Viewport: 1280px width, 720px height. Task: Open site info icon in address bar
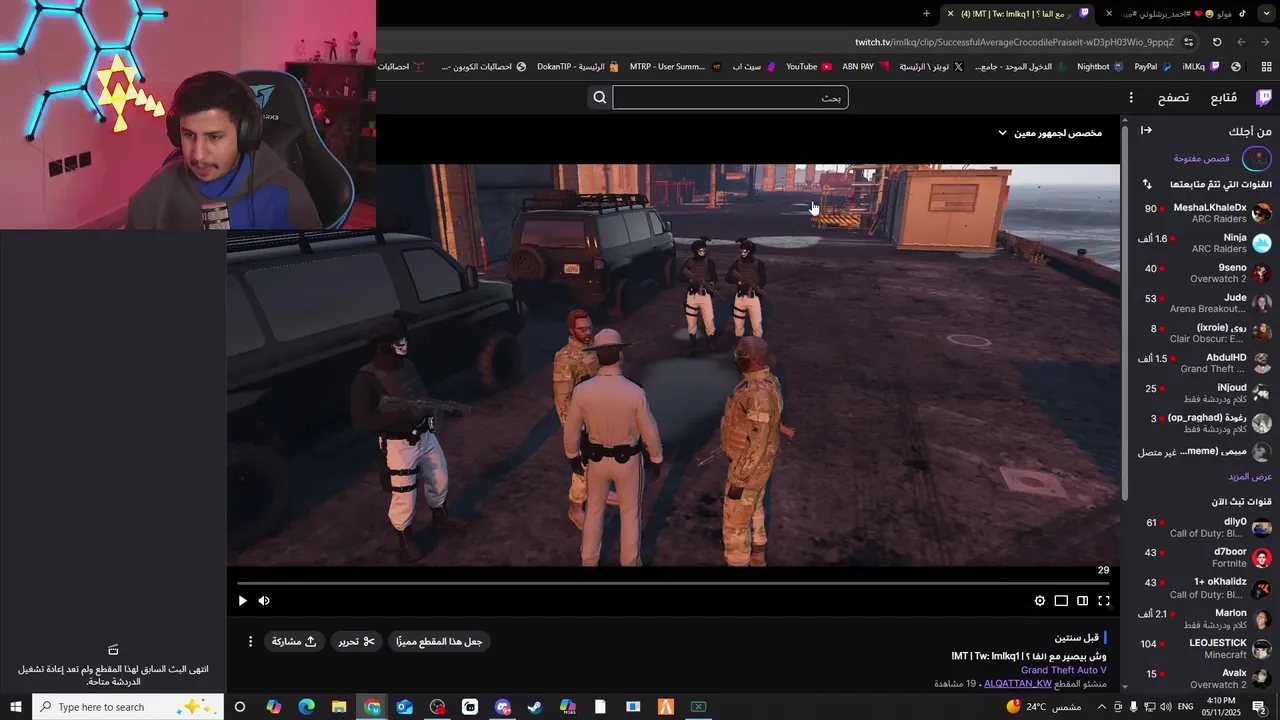pyautogui.click(x=1188, y=42)
